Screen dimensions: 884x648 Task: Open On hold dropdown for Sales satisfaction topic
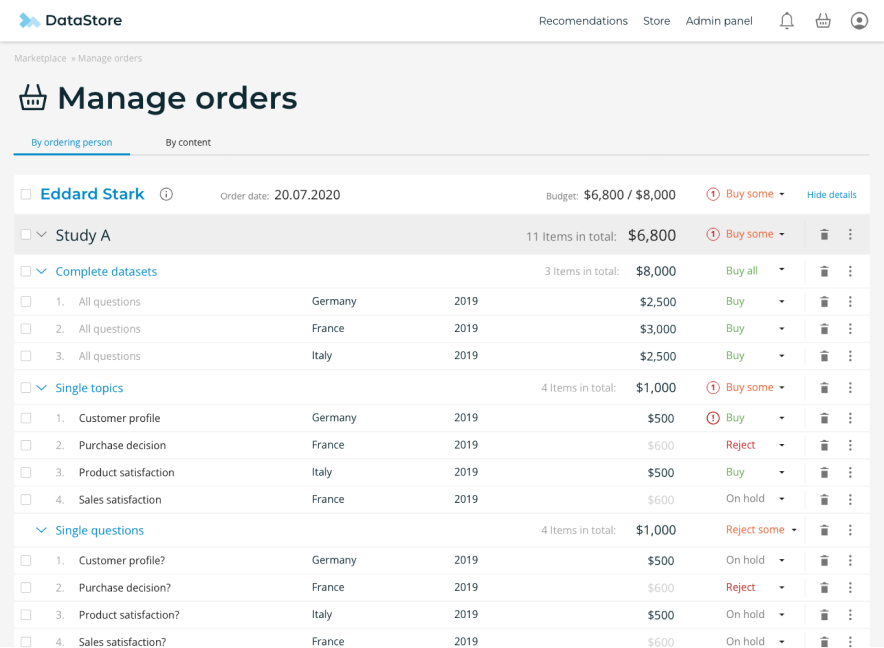pyautogui.click(x=755, y=499)
